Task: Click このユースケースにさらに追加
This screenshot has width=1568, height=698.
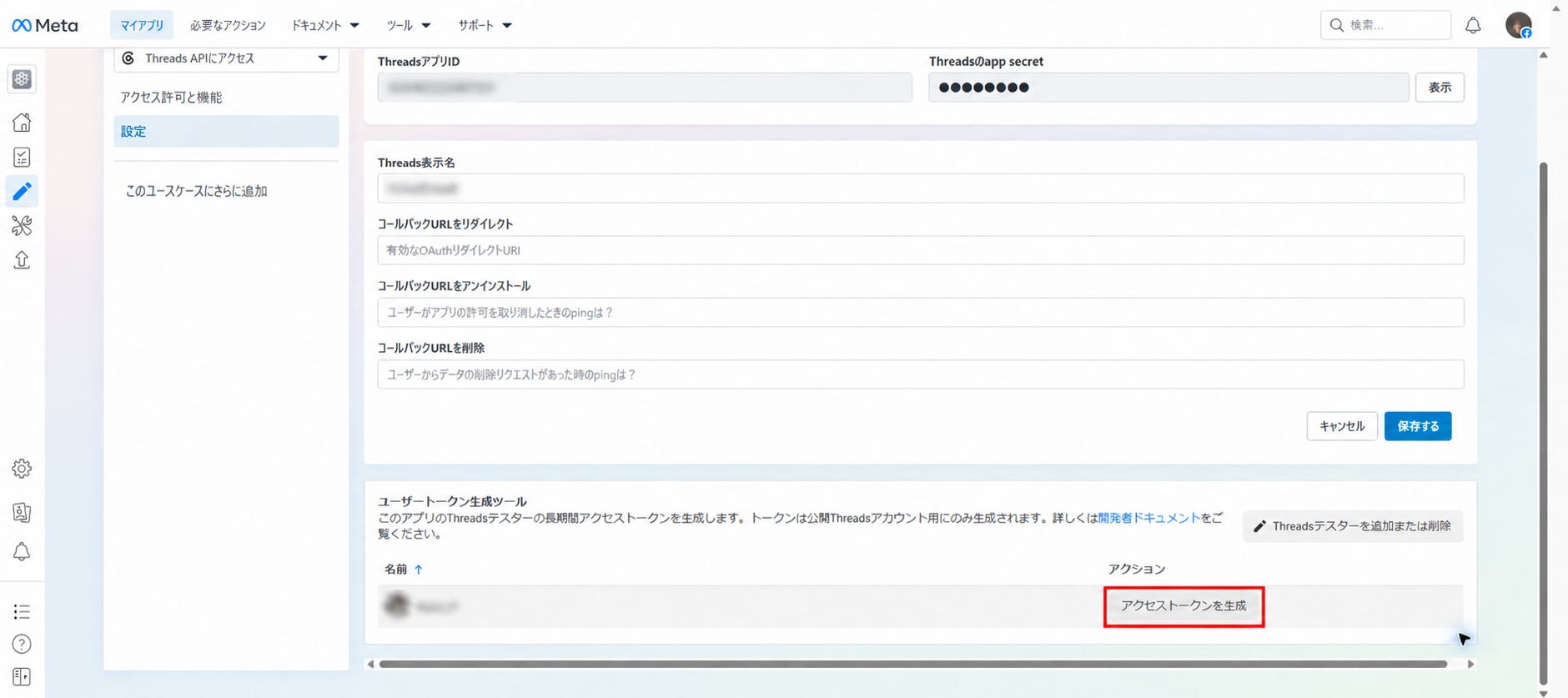Action: (196, 191)
